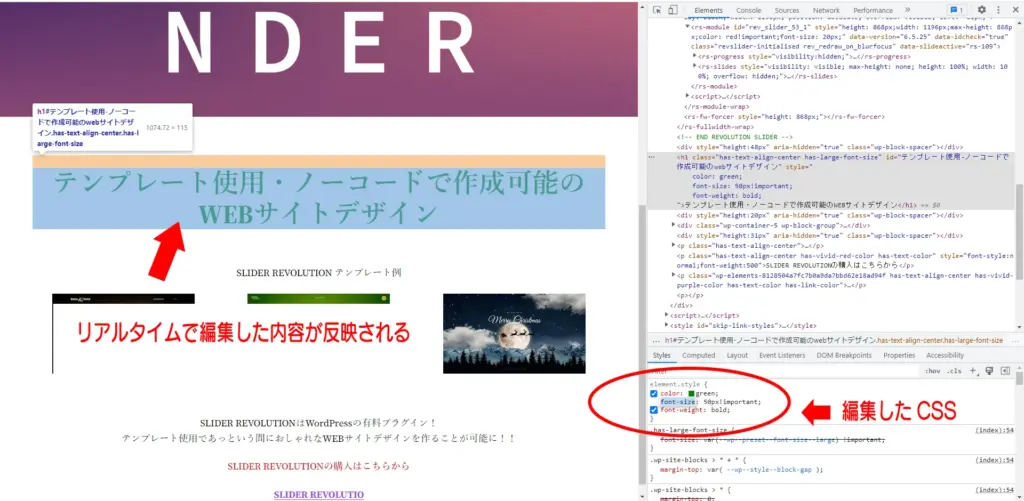Switch to the Elements tab
This screenshot has height=501, width=1024.
pos(709,10)
